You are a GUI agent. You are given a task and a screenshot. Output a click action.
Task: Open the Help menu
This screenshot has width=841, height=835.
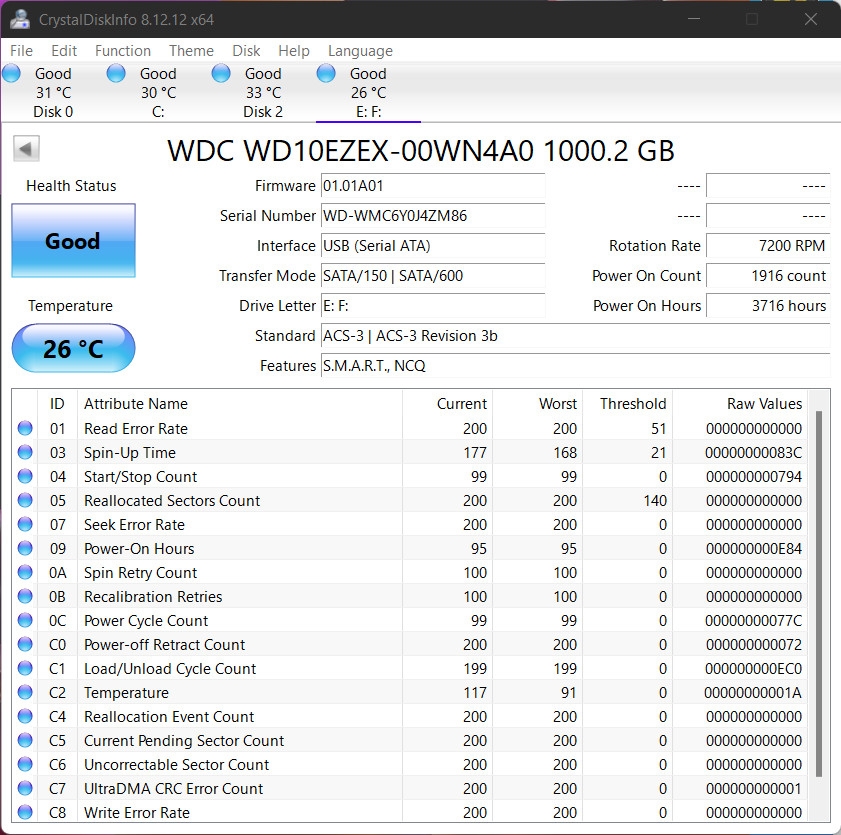click(294, 50)
